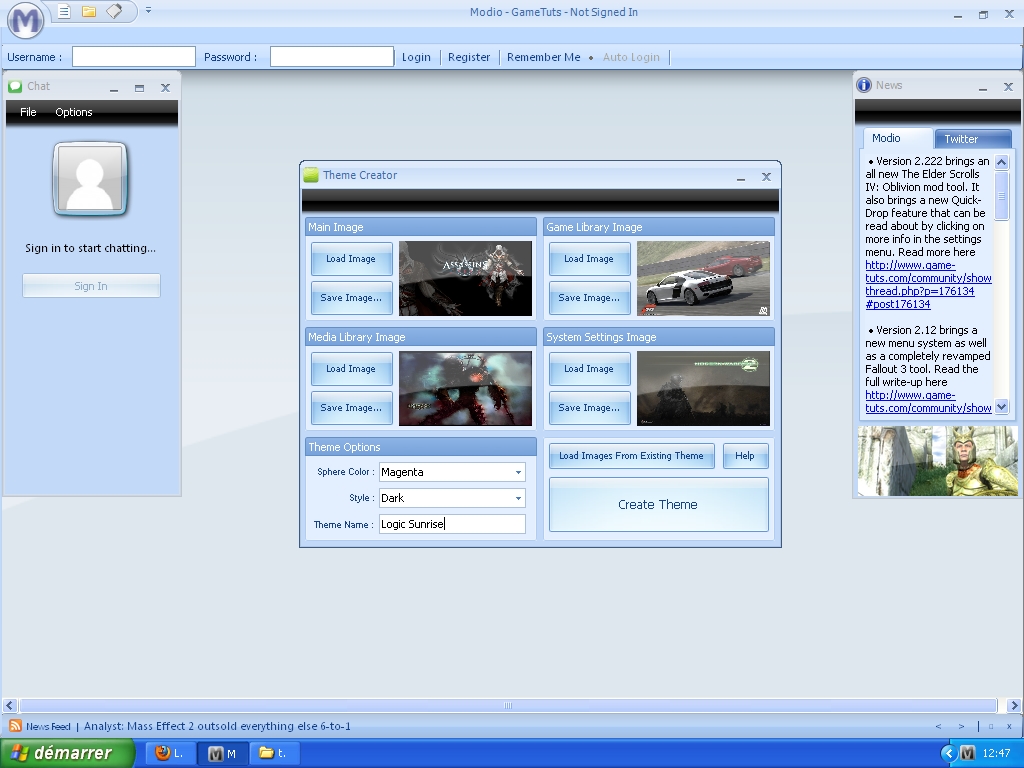
Task: Click the News scrollbar up arrow
Action: coord(1001,162)
